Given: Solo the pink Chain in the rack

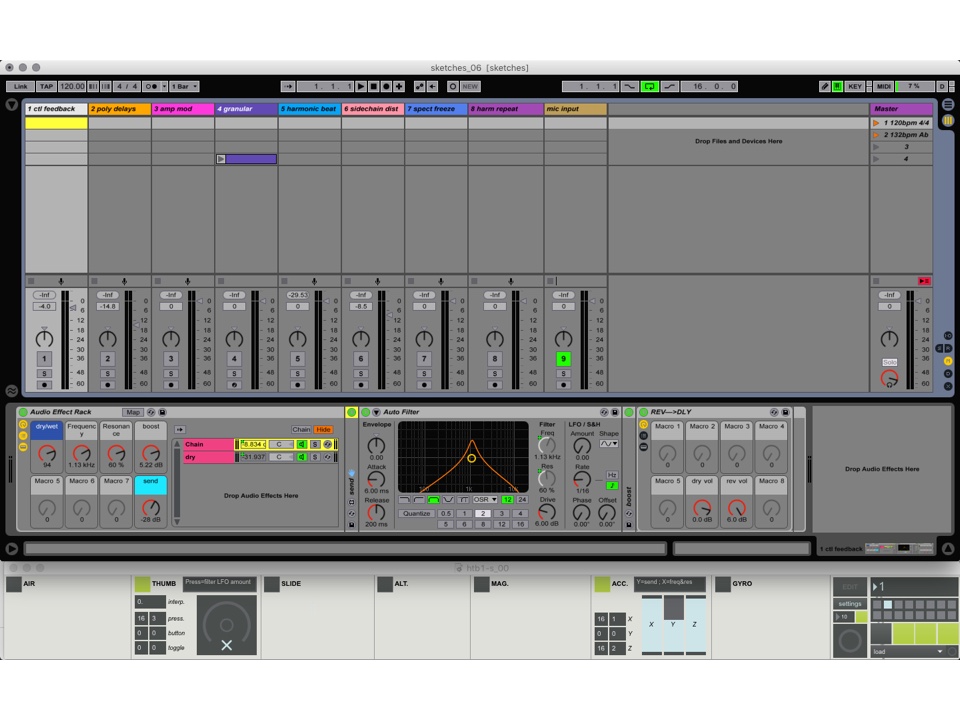Looking at the screenshot, I should (315, 444).
